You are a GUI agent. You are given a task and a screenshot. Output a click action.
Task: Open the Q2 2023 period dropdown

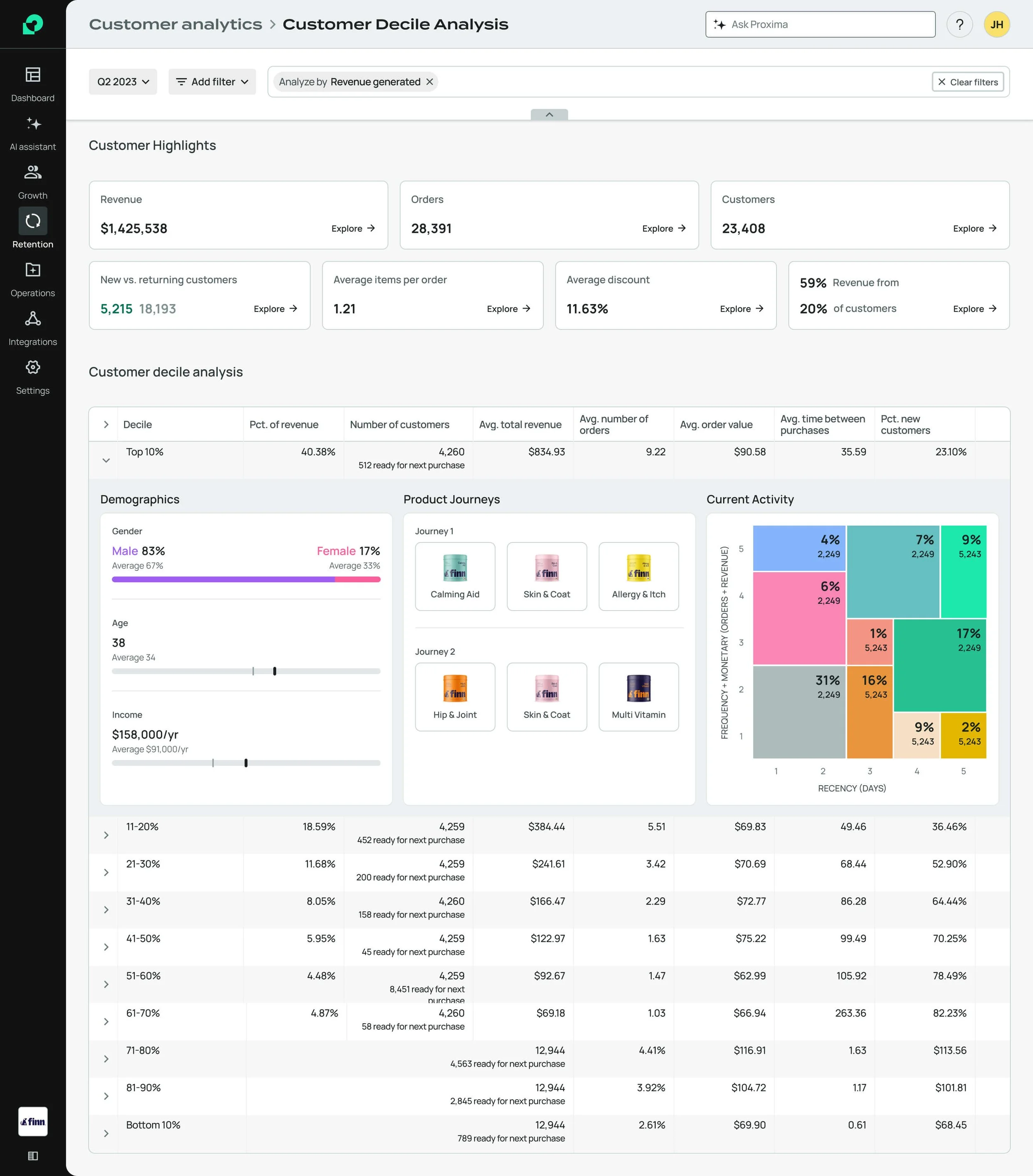tap(123, 82)
